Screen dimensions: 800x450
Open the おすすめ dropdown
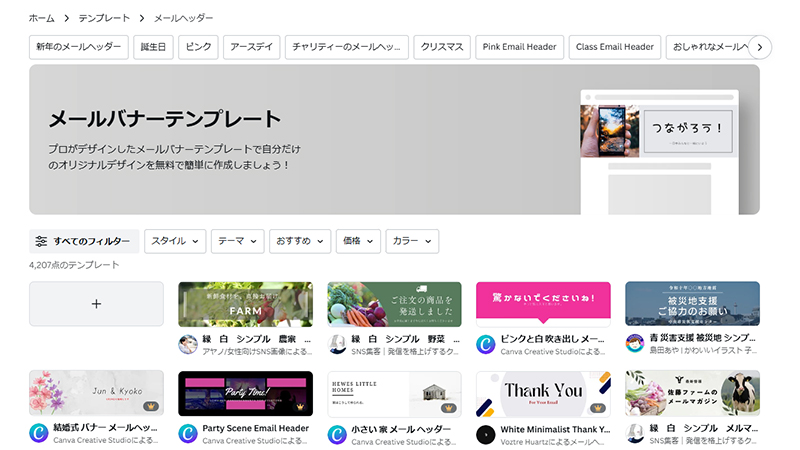point(299,241)
